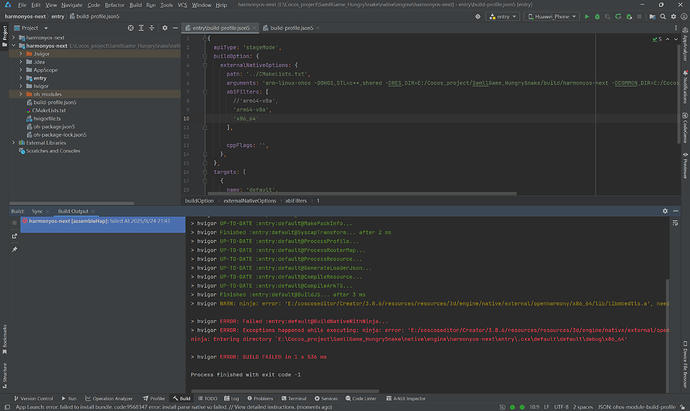Image resolution: width=690 pixels, height=411 pixels.
Task: Toggle the Project tool window side button
Action: (x=5, y=38)
